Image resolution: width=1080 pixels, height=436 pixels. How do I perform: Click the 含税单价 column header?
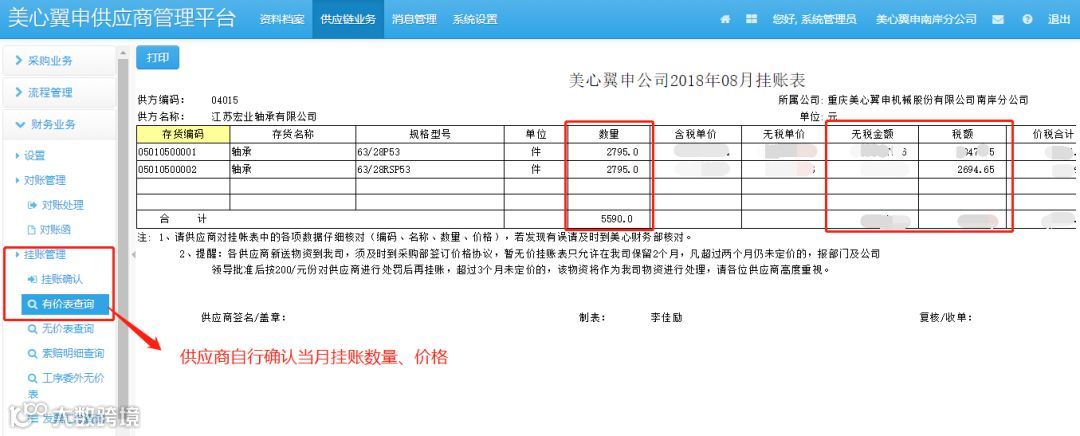(696, 134)
